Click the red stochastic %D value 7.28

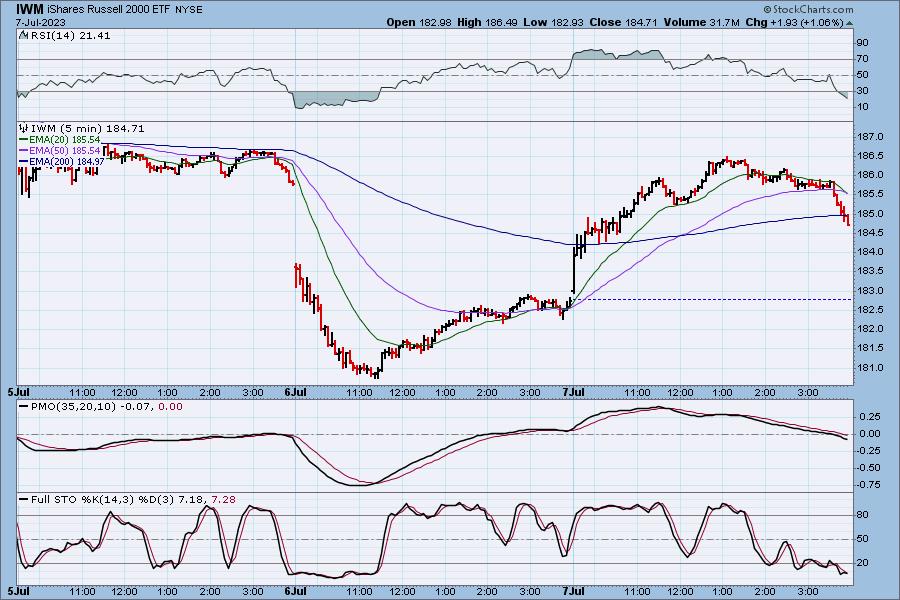click(x=224, y=500)
